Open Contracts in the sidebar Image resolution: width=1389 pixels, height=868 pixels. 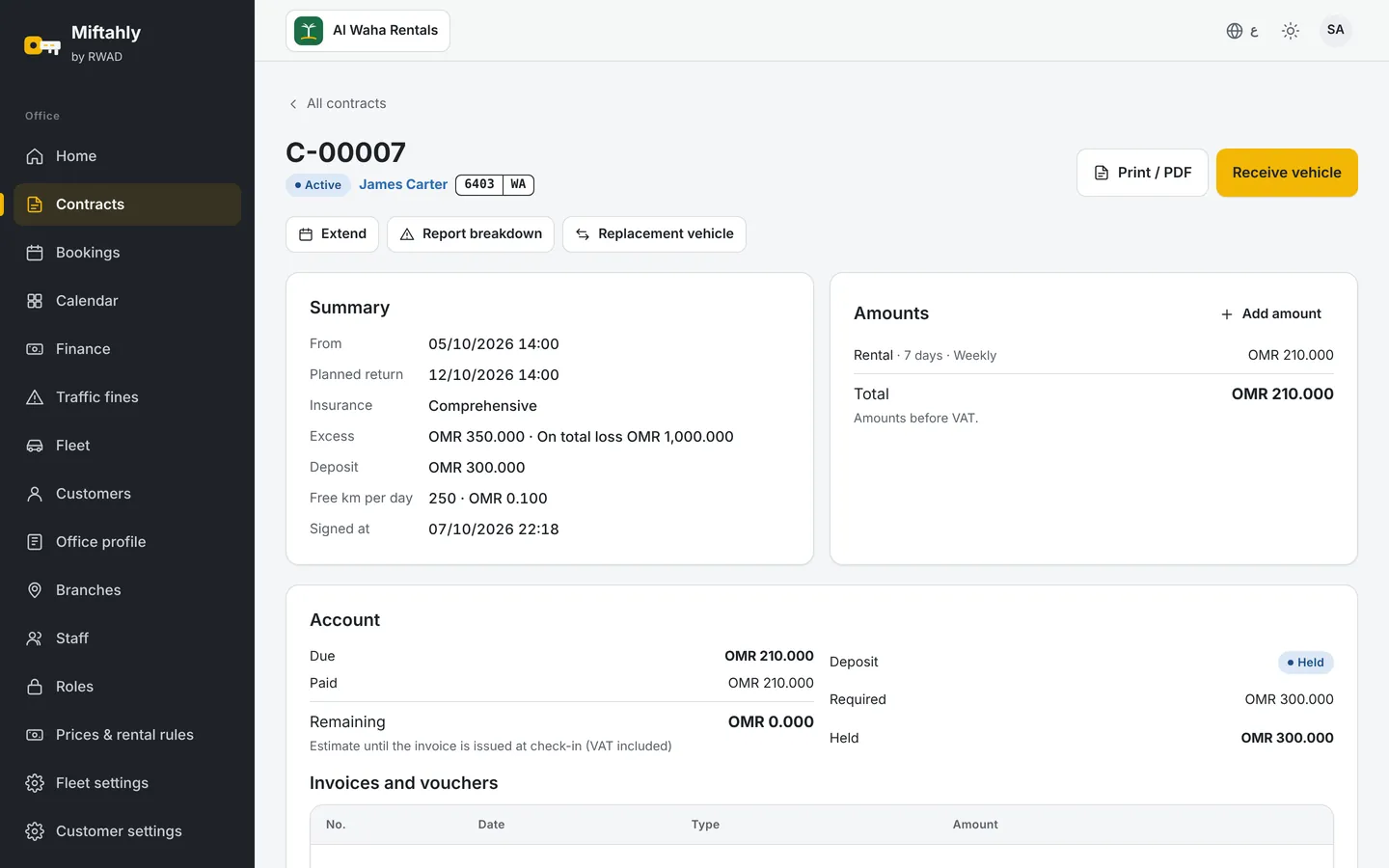(127, 204)
